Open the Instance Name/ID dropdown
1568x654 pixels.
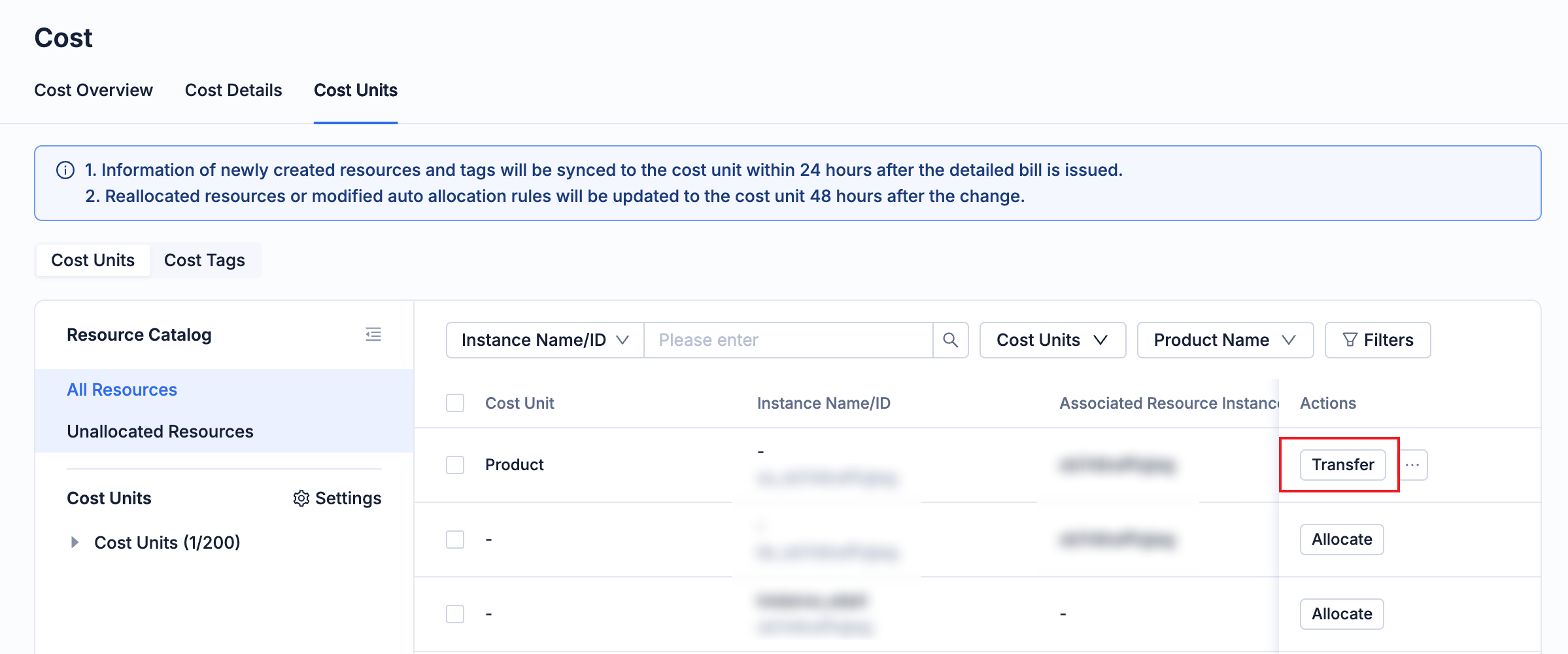(545, 340)
